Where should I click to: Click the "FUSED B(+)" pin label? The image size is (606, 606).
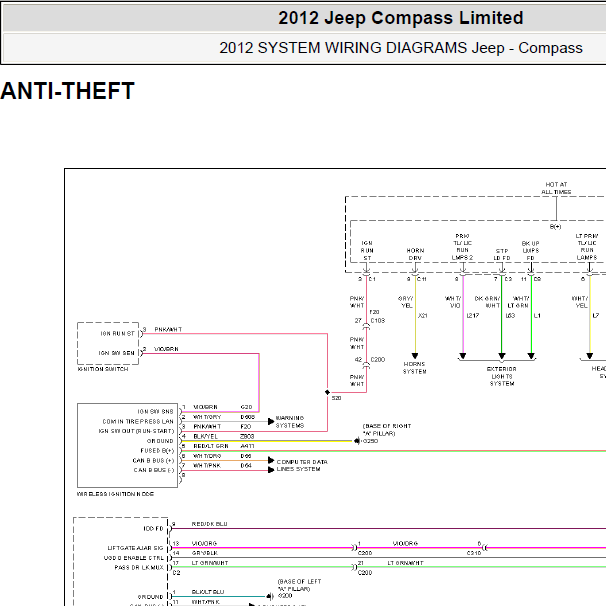pos(157,451)
